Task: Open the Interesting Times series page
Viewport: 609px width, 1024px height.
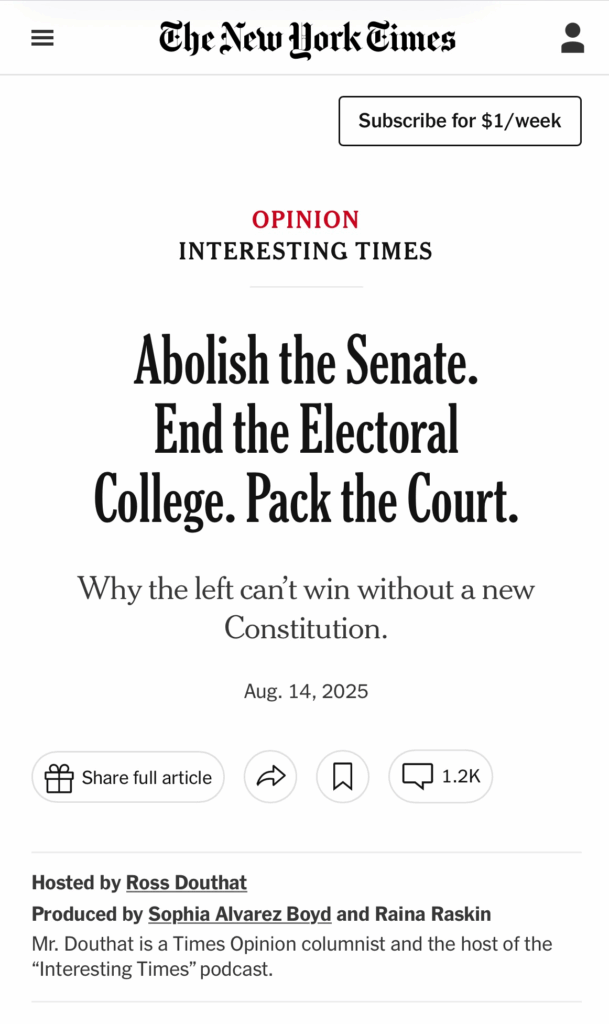Action: [x=305, y=251]
